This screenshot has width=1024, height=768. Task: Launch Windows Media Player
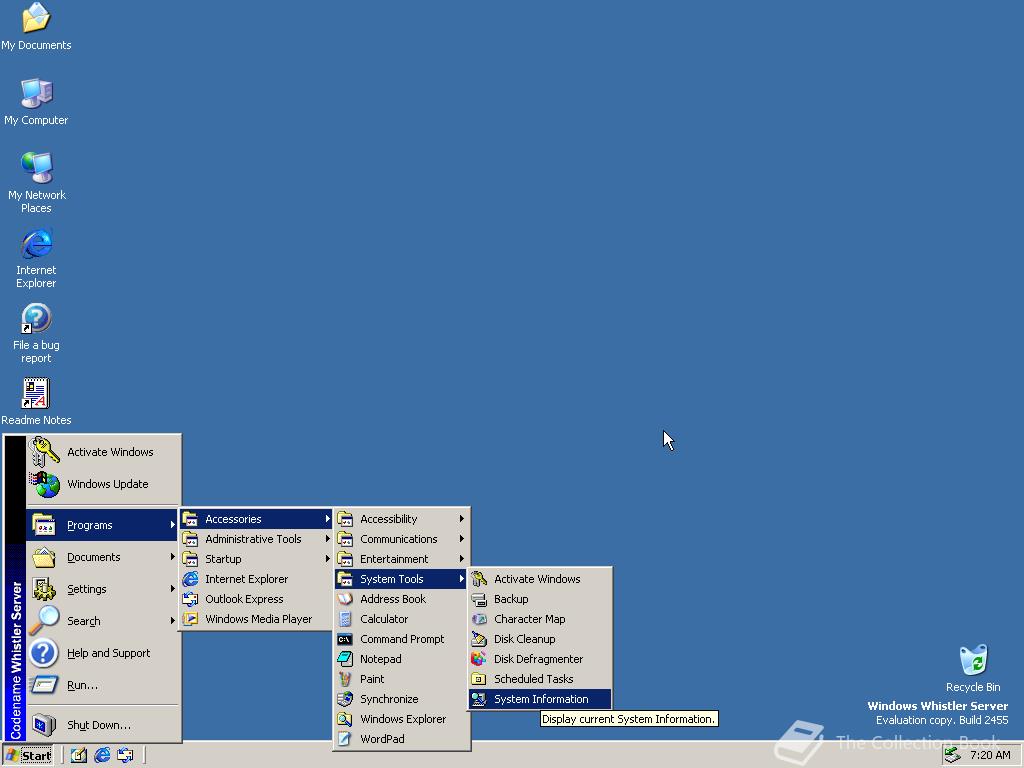point(256,619)
